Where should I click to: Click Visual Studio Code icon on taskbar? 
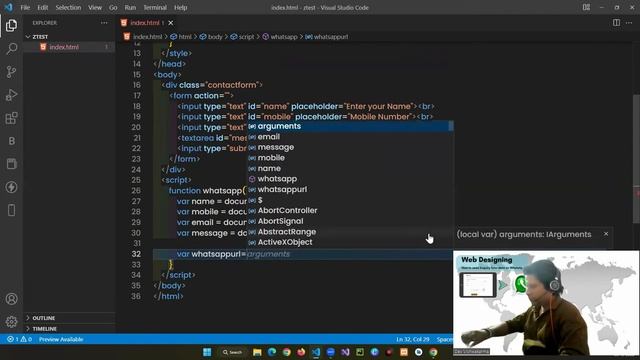[x=316, y=352]
